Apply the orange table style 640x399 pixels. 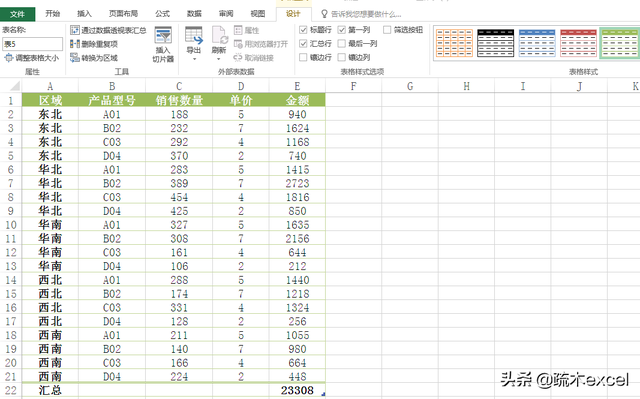(454, 43)
